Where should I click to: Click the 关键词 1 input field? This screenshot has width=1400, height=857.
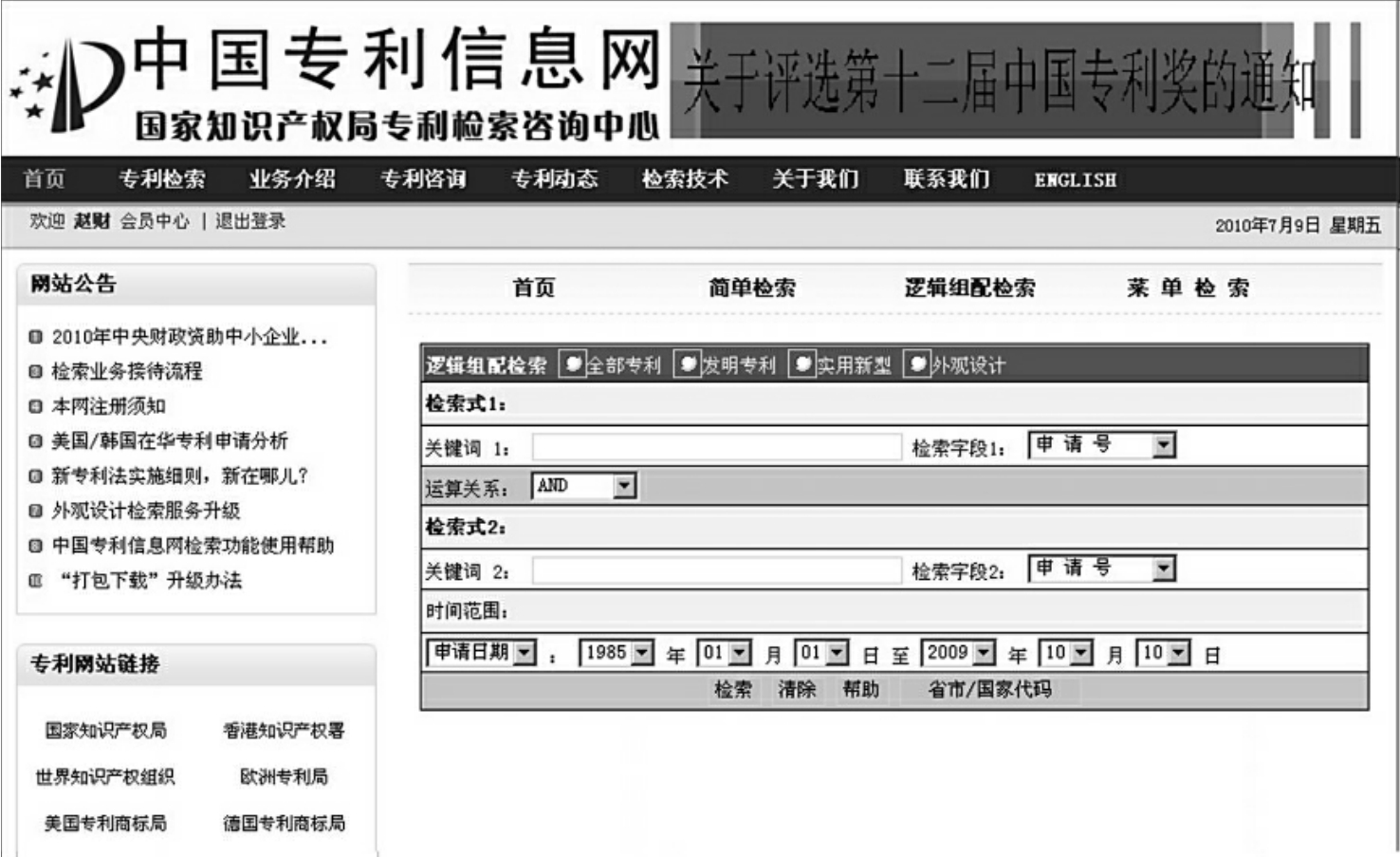717,447
